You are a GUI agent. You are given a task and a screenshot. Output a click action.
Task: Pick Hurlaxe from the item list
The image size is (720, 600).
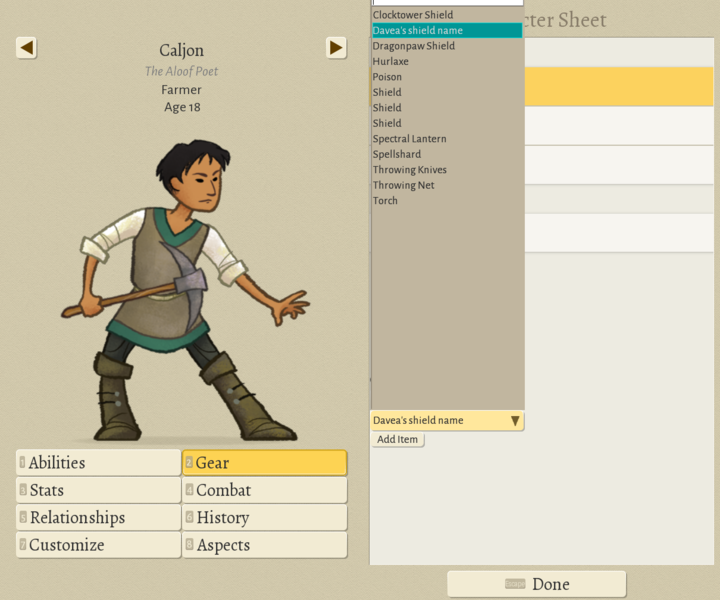pyautogui.click(x=391, y=62)
